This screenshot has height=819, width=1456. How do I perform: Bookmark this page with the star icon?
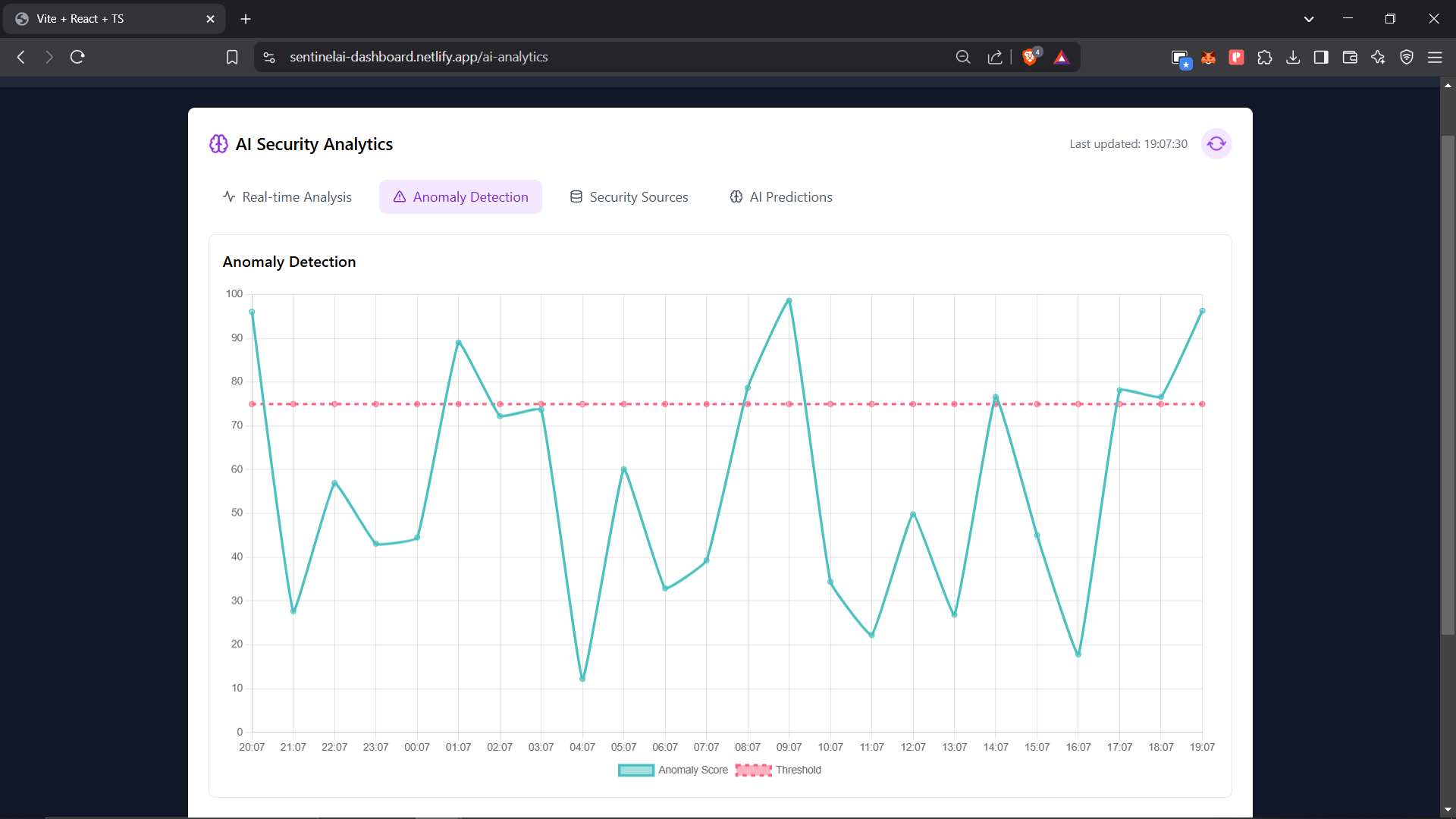232,57
